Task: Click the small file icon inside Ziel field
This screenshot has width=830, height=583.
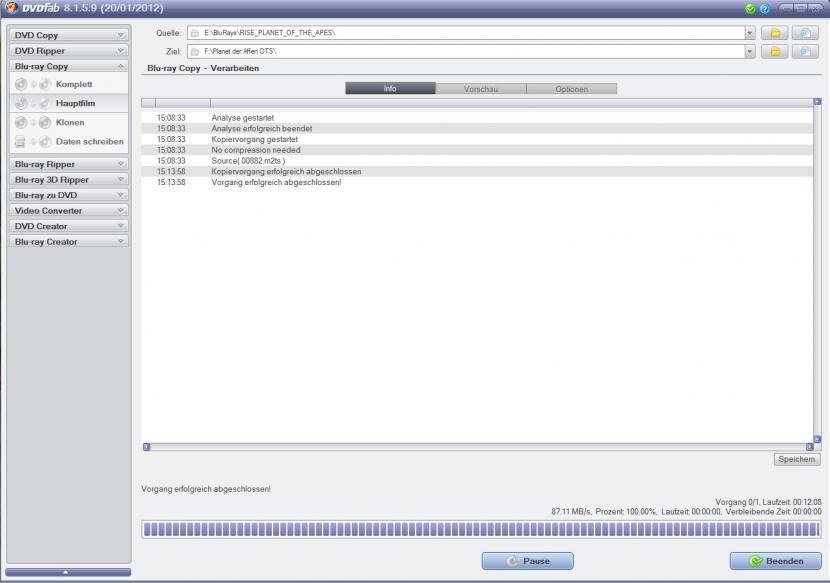Action: click(195, 51)
